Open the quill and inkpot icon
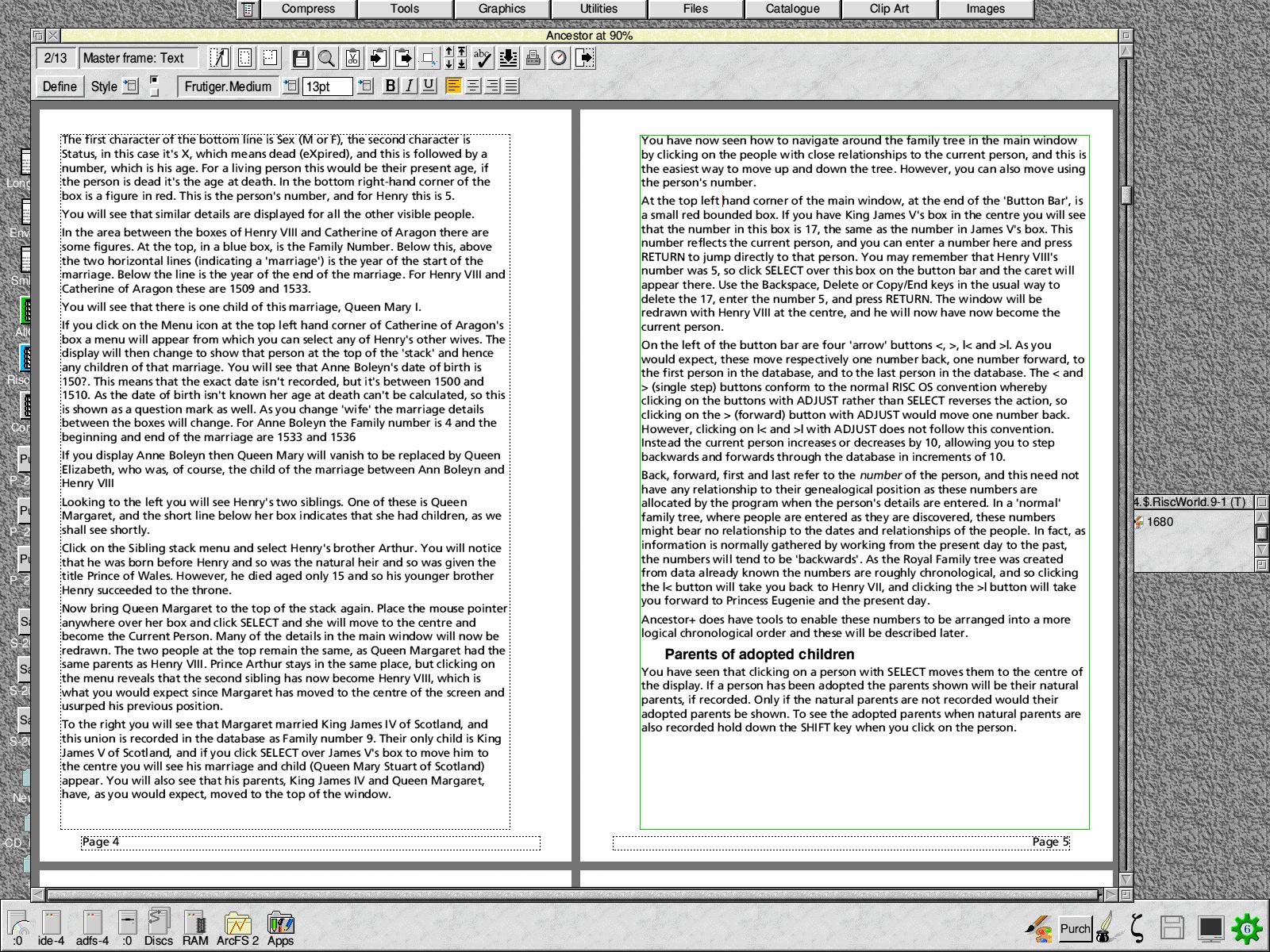Viewport: 1270px width, 952px height. coord(1104,927)
